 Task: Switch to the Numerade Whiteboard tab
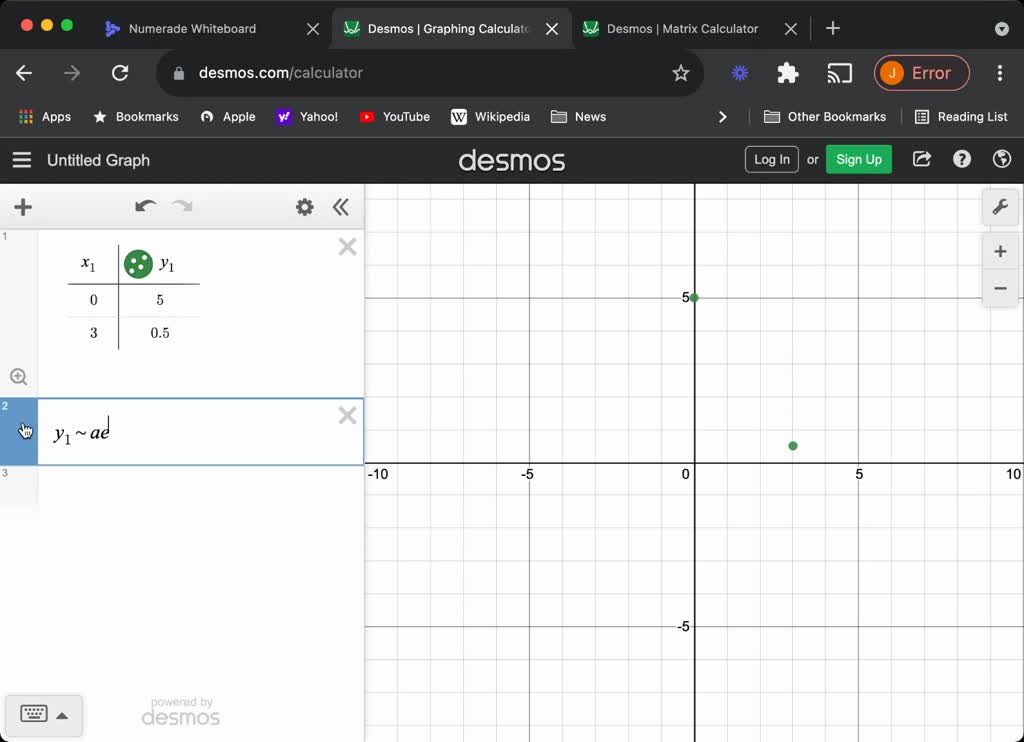(192, 29)
